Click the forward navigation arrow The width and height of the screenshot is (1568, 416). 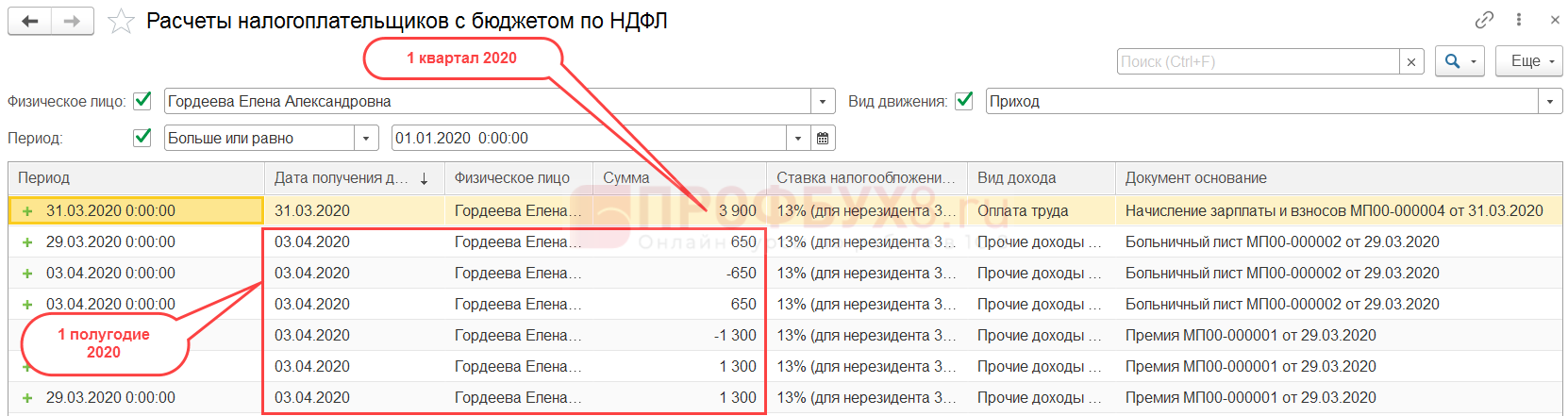pos(73,21)
